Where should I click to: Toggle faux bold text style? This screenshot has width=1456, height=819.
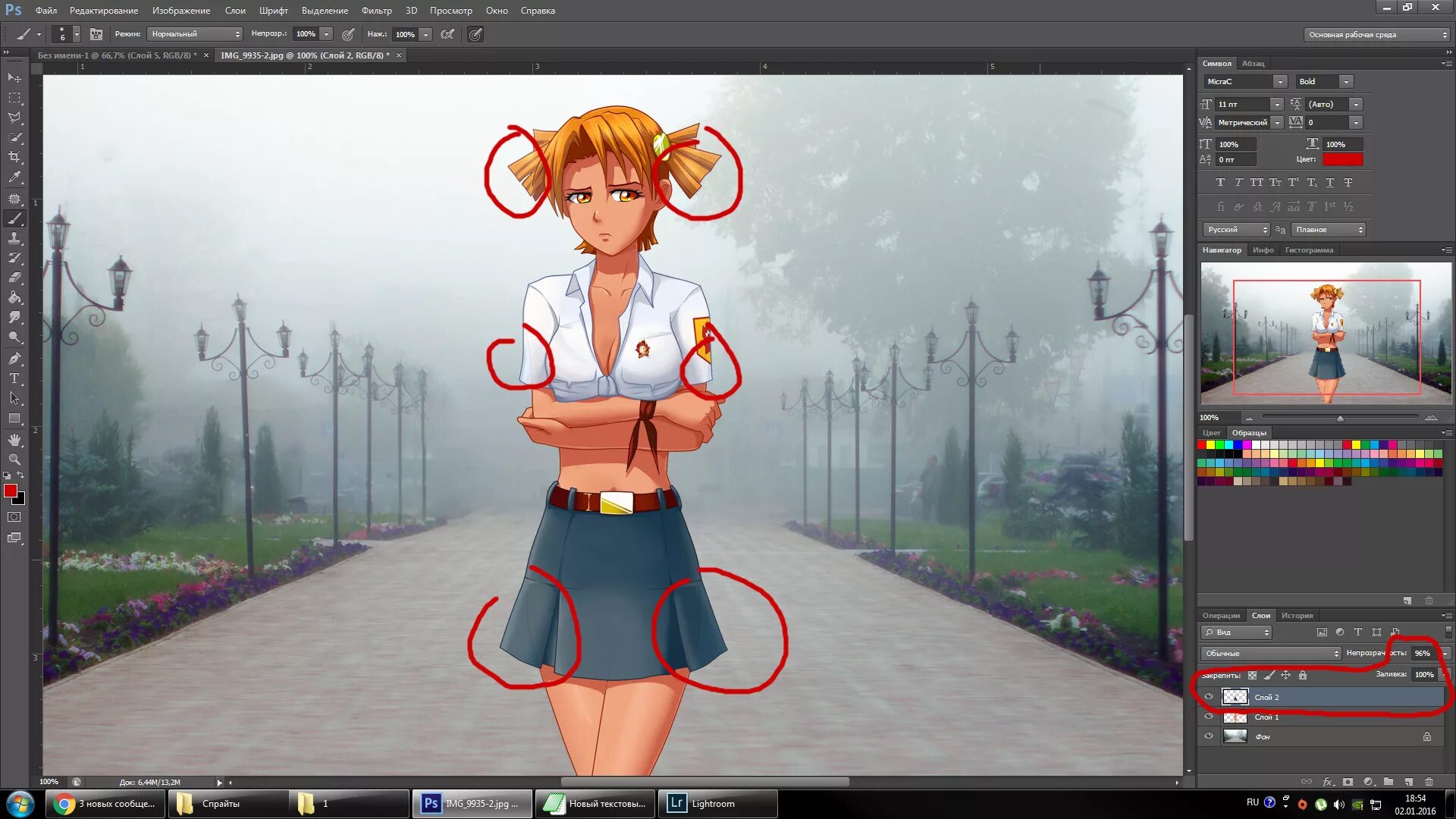pos(1220,182)
